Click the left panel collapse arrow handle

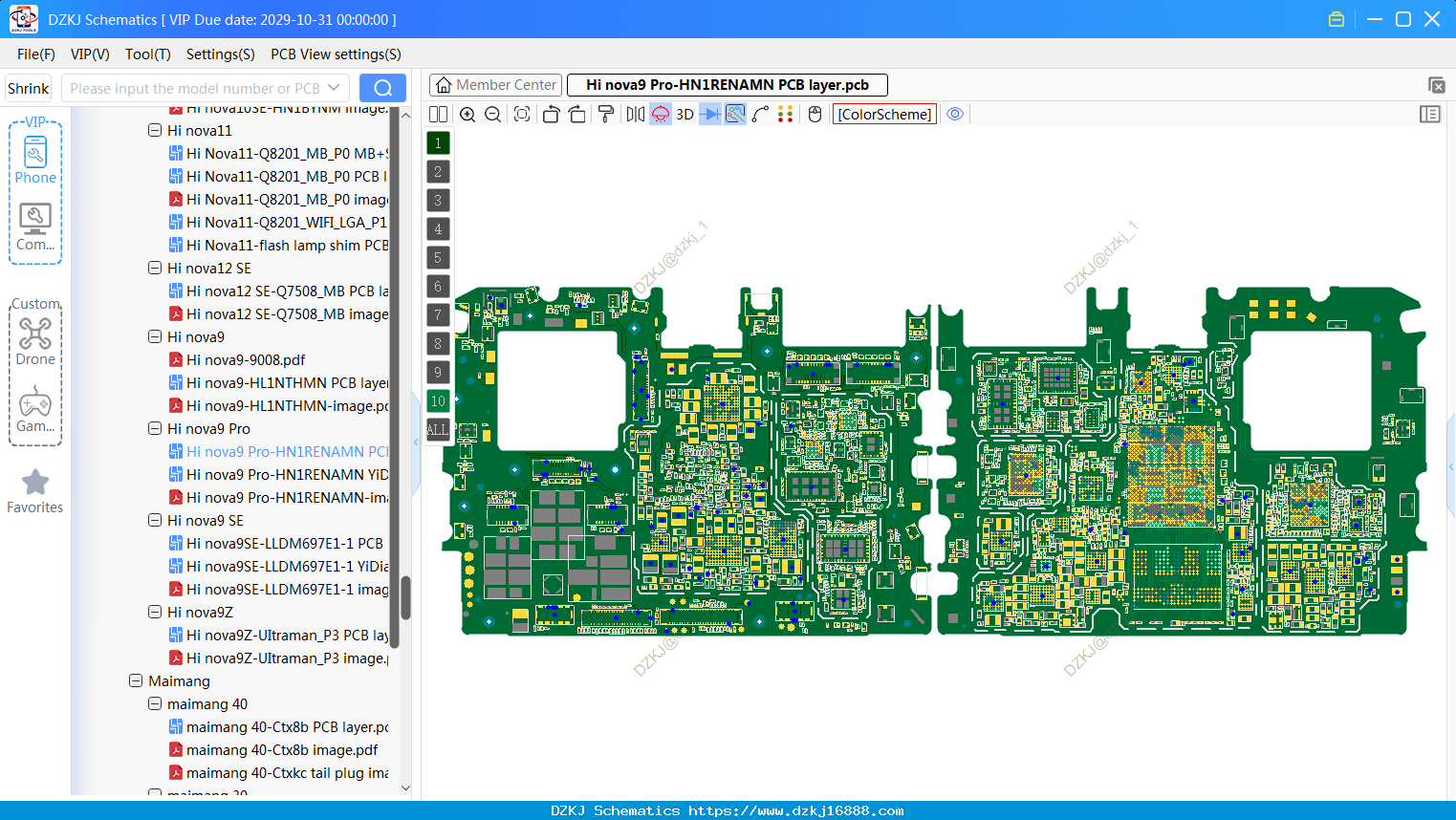pos(416,442)
